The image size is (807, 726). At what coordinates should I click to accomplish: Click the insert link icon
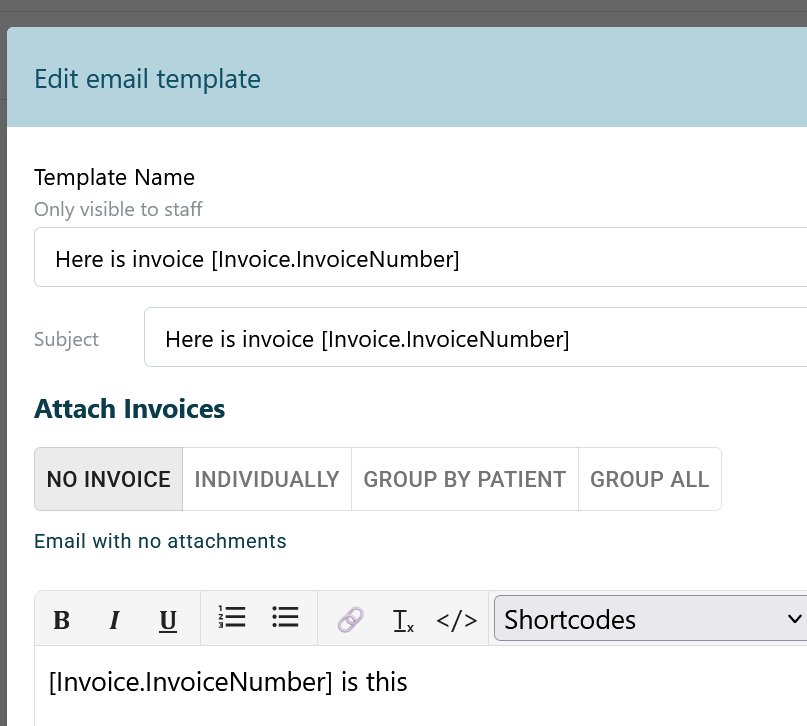350,619
